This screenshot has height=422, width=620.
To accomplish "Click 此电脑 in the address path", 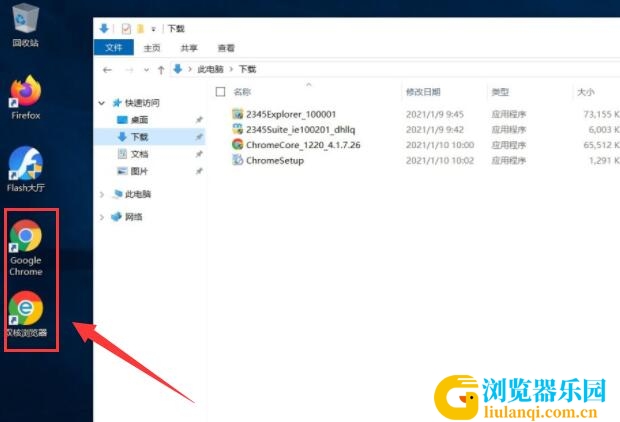I will tap(210, 69).
